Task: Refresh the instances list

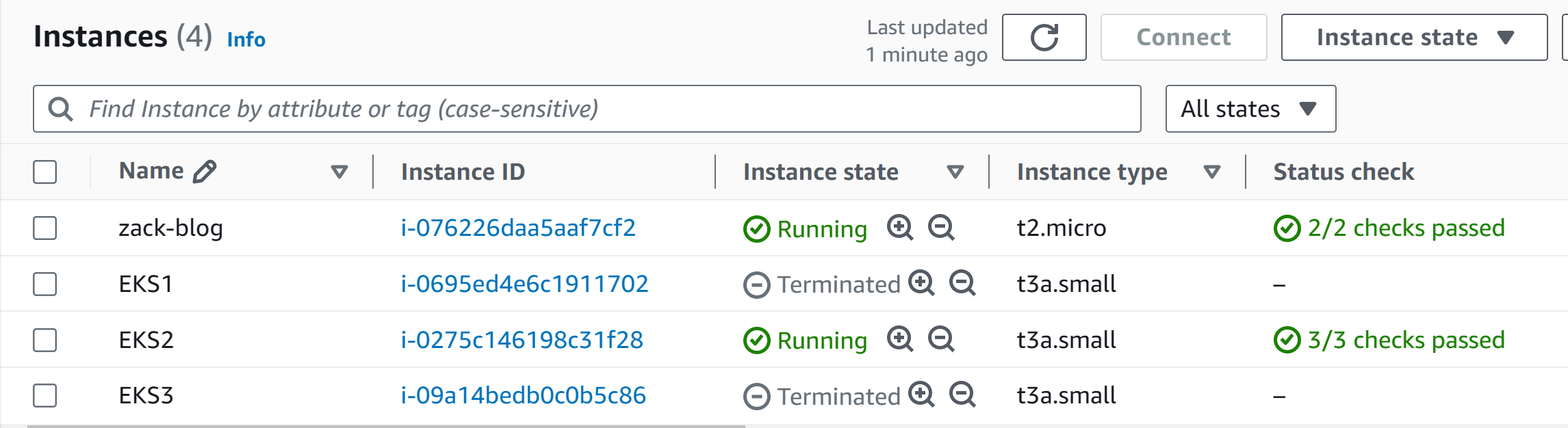Action: point(1044,38)
